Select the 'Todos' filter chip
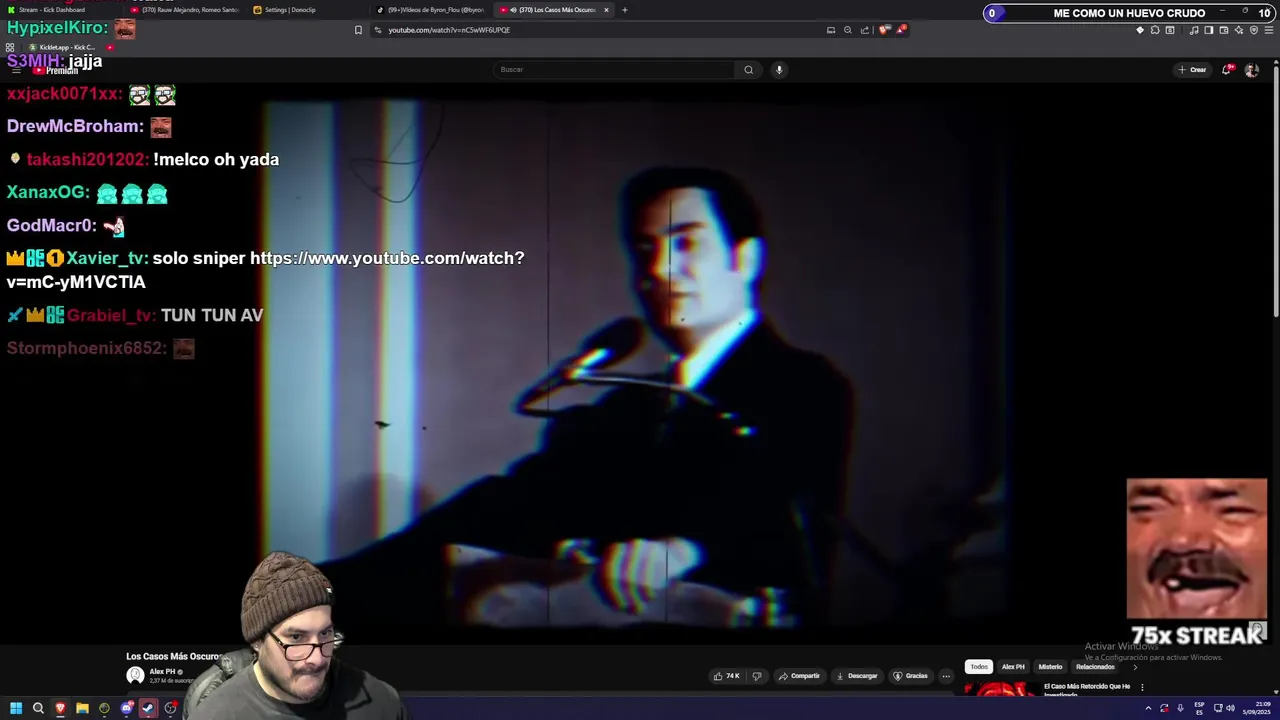 point(979,667)
